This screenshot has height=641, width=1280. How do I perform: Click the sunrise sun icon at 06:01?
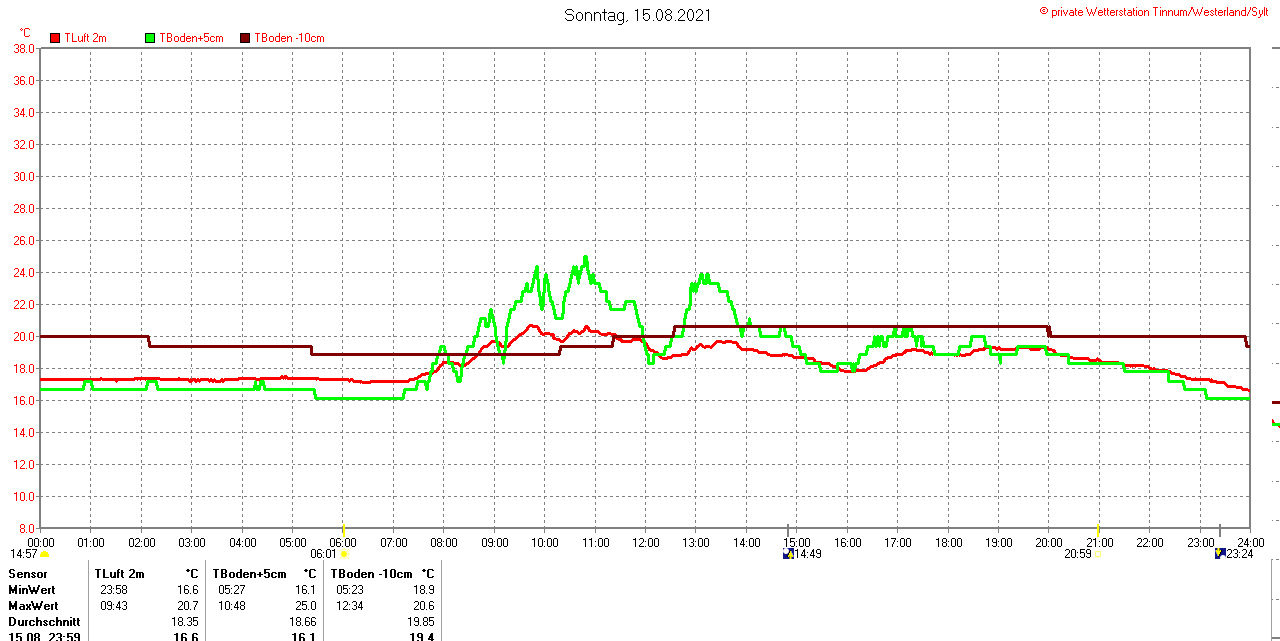(344, 554)
